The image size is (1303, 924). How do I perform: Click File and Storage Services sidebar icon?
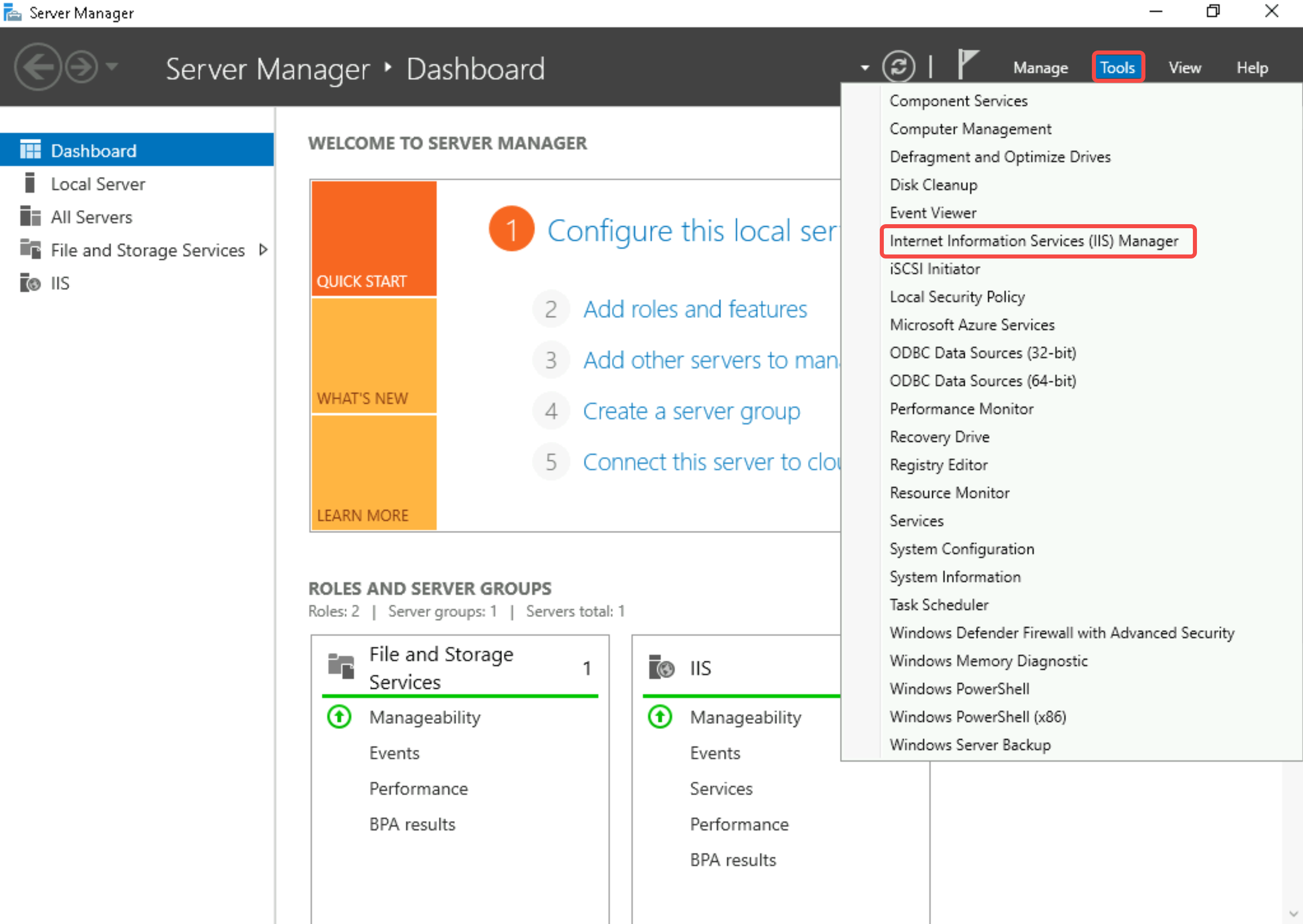[30, 249]
